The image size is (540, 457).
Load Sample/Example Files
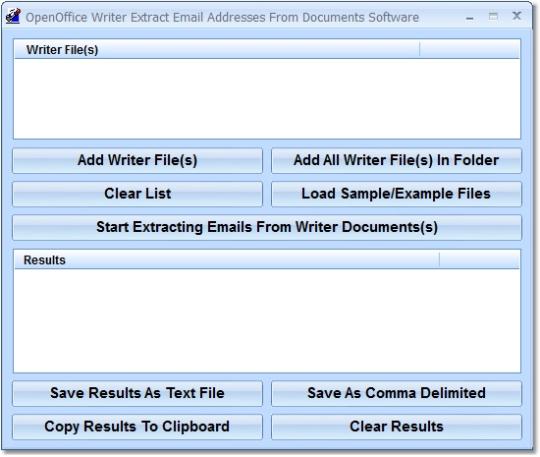click(x=396, y=194)
